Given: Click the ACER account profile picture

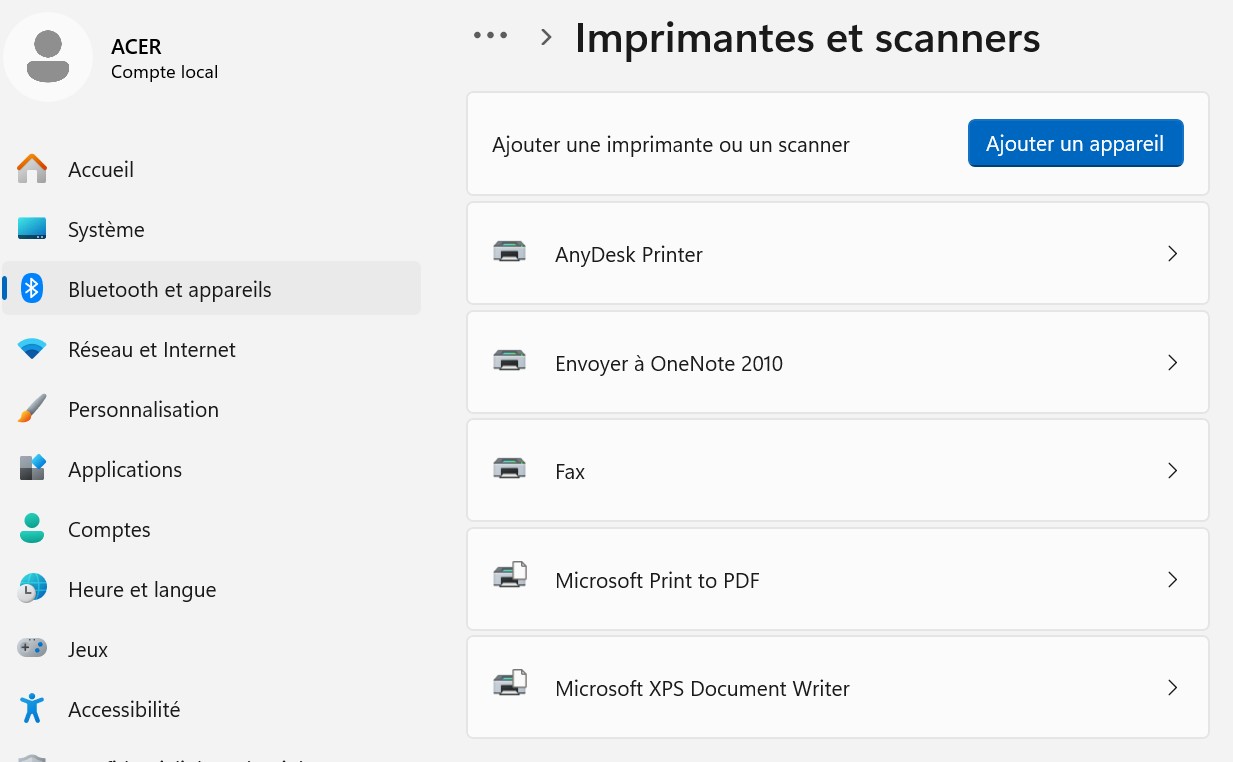Looking at the screenshot, I should tap(48, 57).
